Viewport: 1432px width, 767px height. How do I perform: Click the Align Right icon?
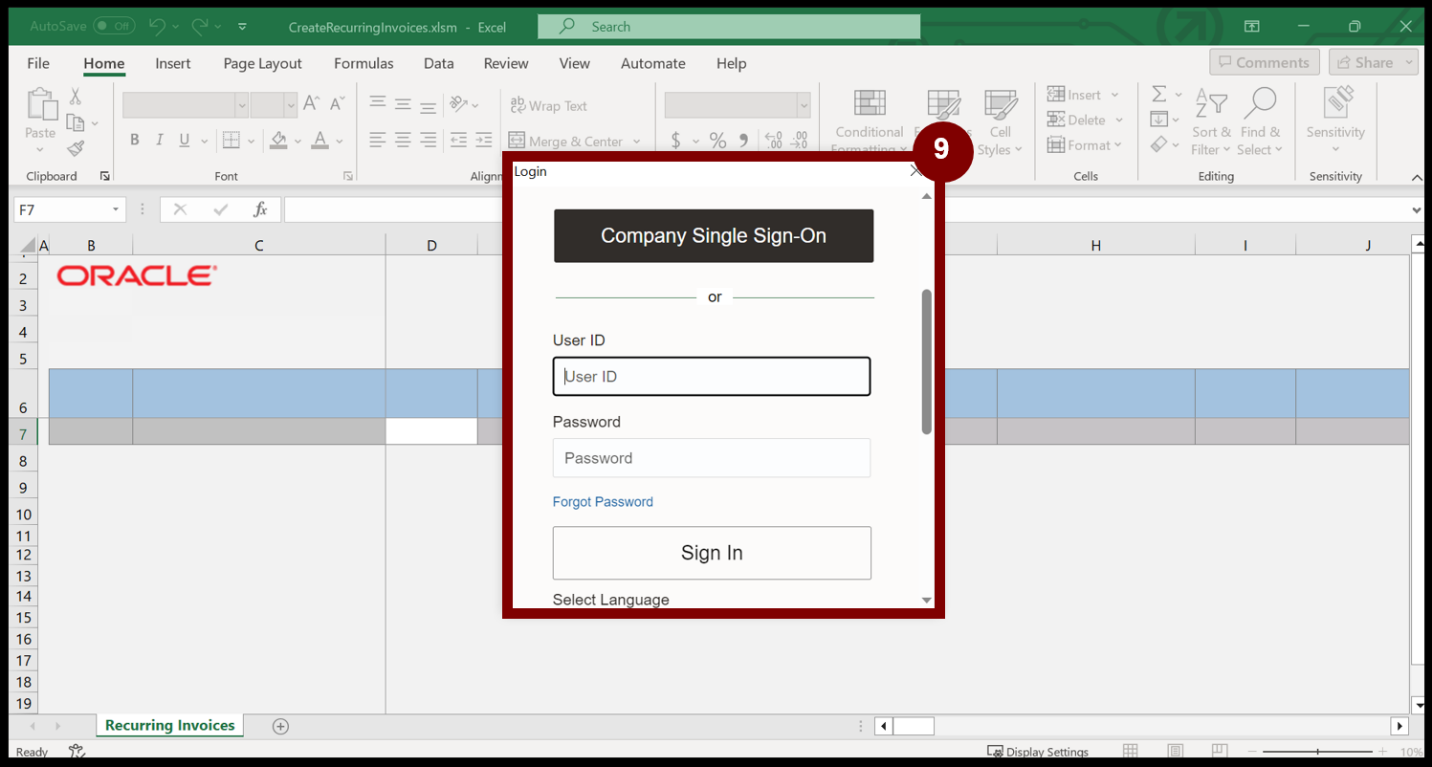click(x=428, y=141)
